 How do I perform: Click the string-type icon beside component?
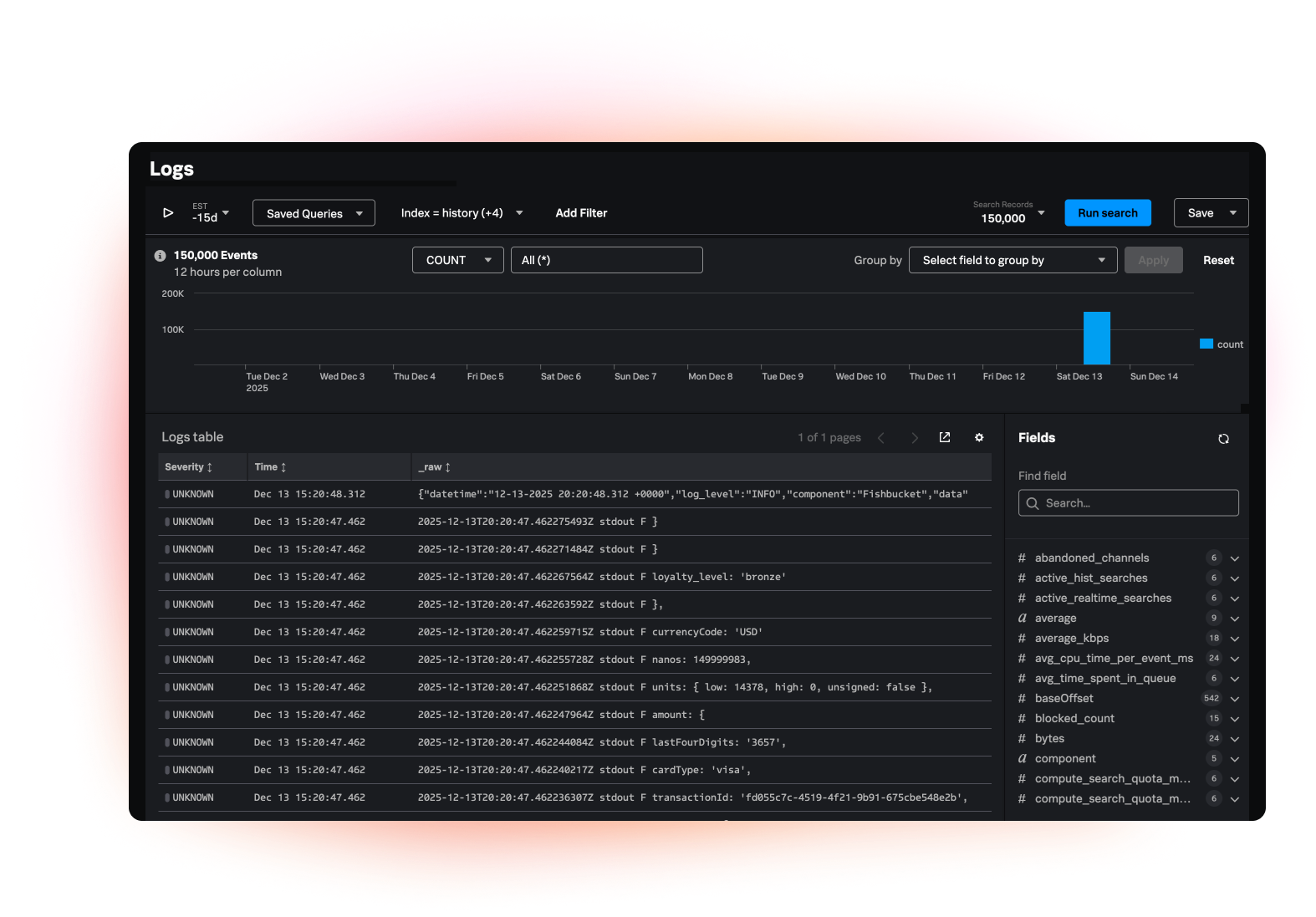pos(1022,758)
